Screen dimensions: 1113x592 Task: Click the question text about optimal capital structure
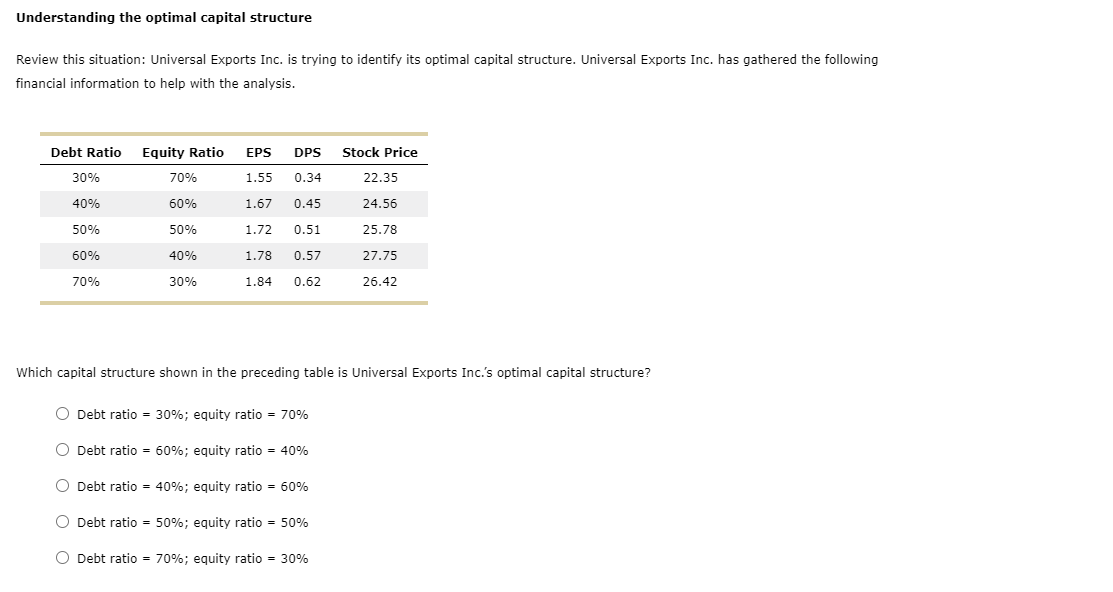point(333,372)
